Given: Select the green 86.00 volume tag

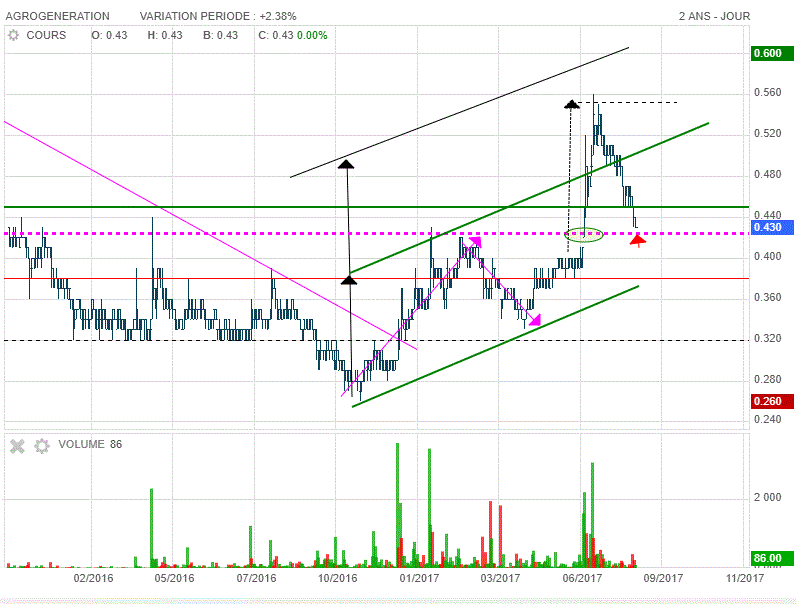Looking at the screenshot, I should click(x=772, y=558).
